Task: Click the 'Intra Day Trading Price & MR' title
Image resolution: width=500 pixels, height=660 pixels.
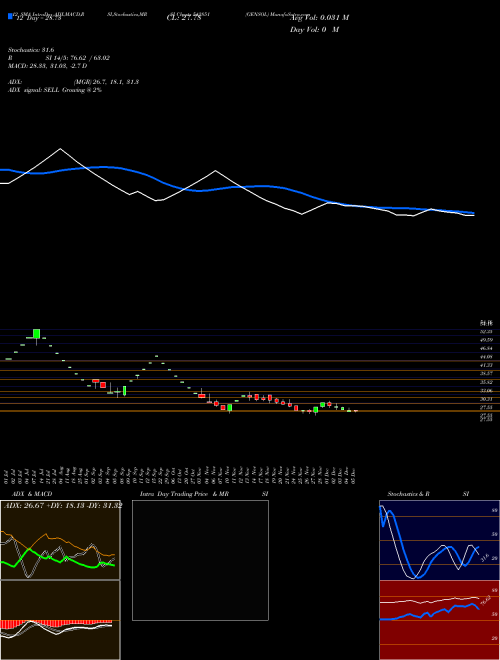Action: coord(184,494)
